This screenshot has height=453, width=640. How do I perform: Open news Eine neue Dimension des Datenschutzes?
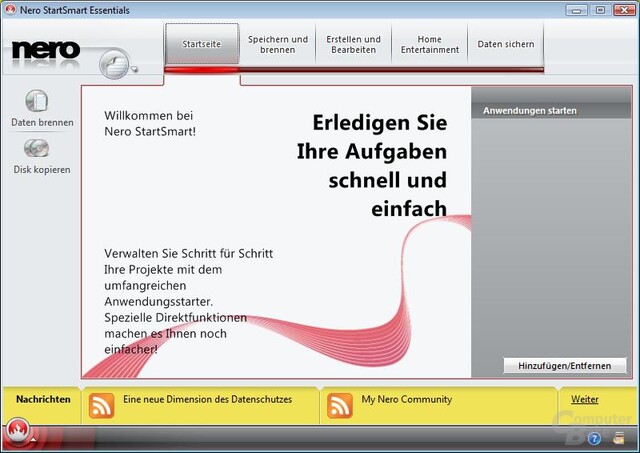click(x=207, y=399)
